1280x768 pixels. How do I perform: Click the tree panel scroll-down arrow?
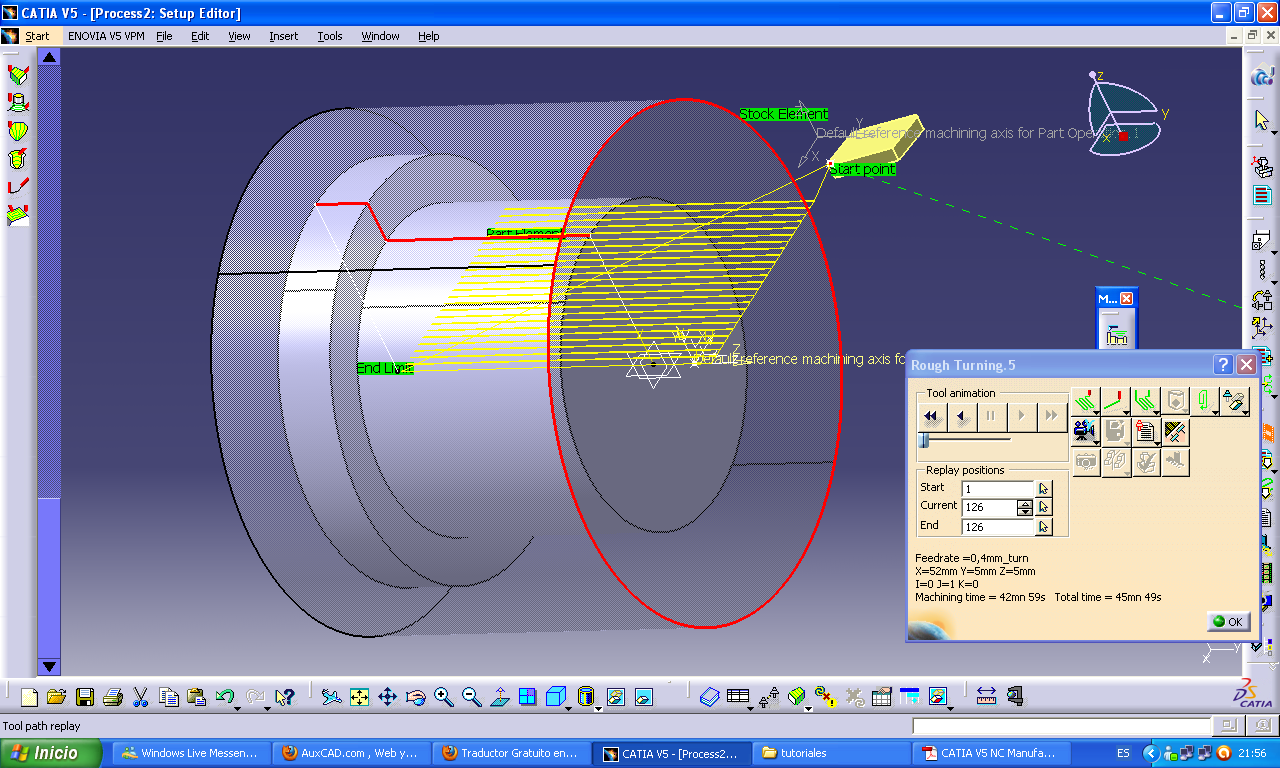(49, 666)
